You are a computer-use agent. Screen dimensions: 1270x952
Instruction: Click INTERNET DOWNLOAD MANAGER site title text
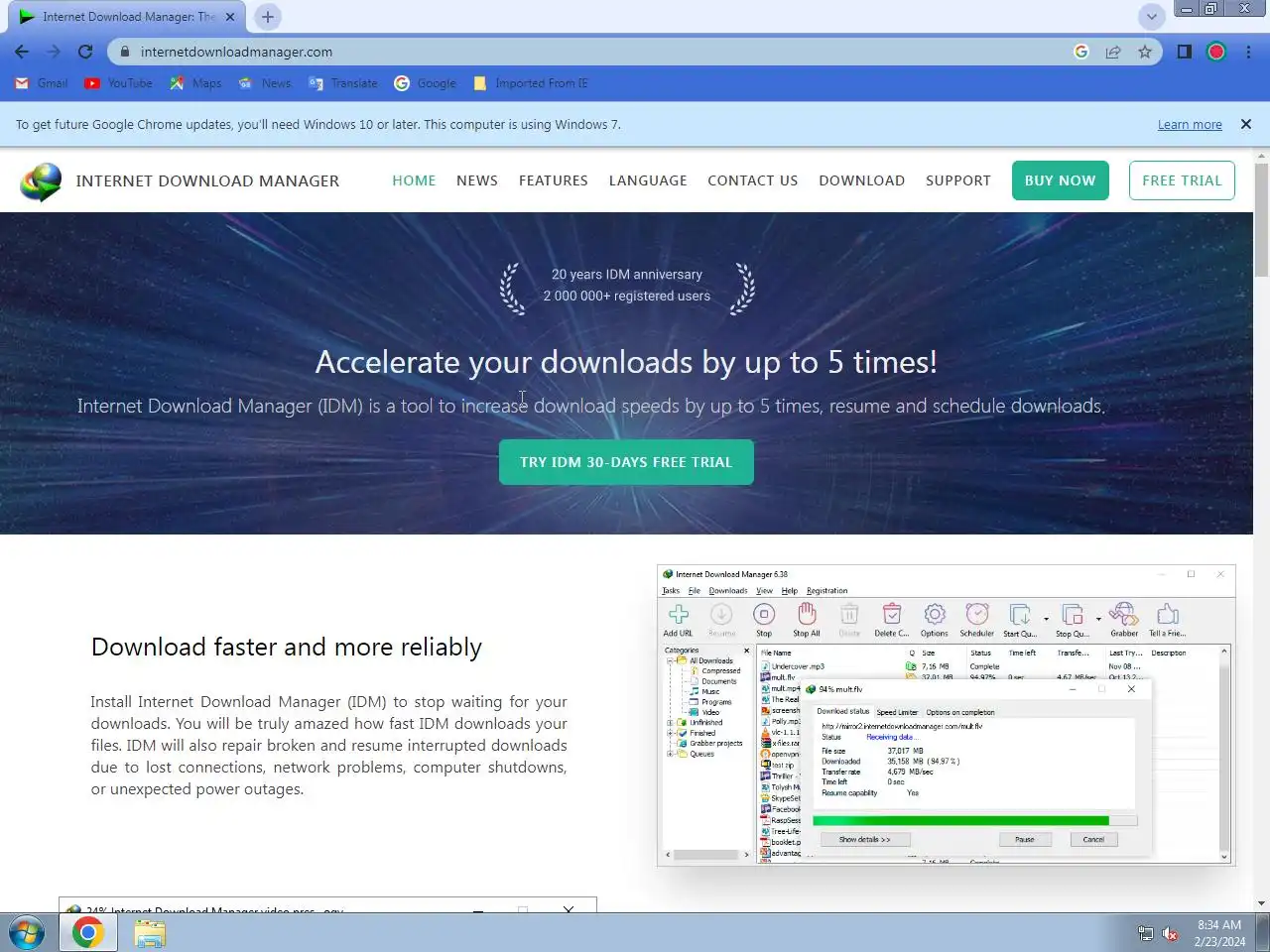[x=207, y=180]
